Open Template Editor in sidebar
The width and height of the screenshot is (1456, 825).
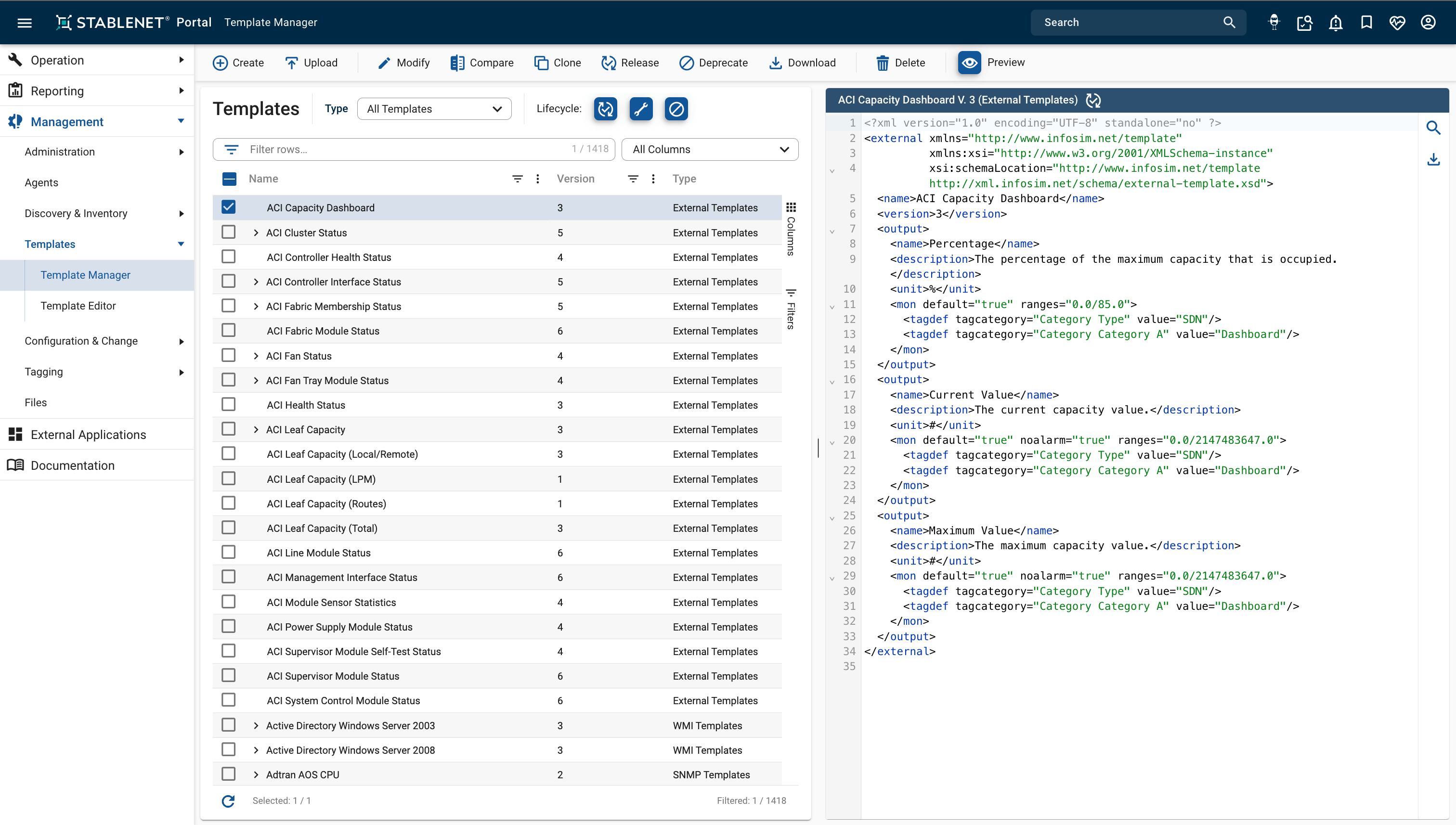tap(78, 306)
